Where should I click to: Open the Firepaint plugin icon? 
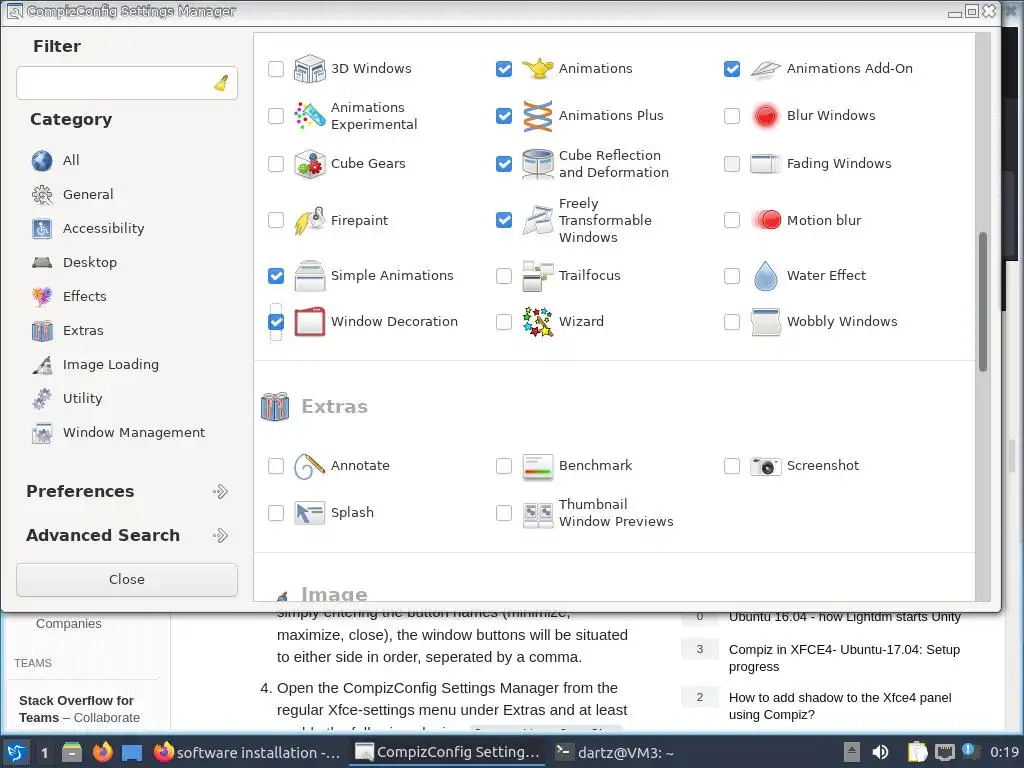pos(310,221)
